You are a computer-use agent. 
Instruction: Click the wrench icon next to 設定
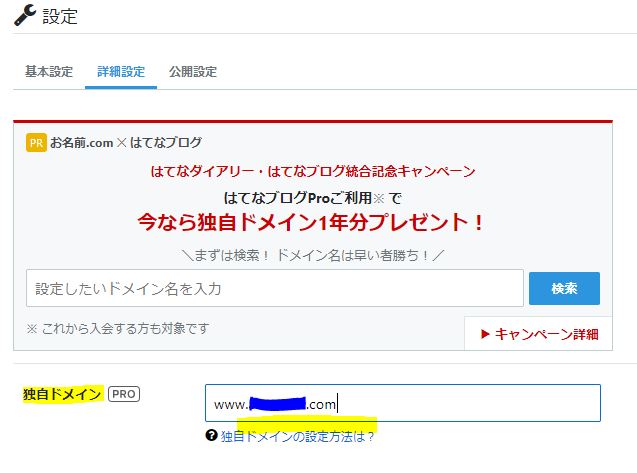(x=25, y=15)
